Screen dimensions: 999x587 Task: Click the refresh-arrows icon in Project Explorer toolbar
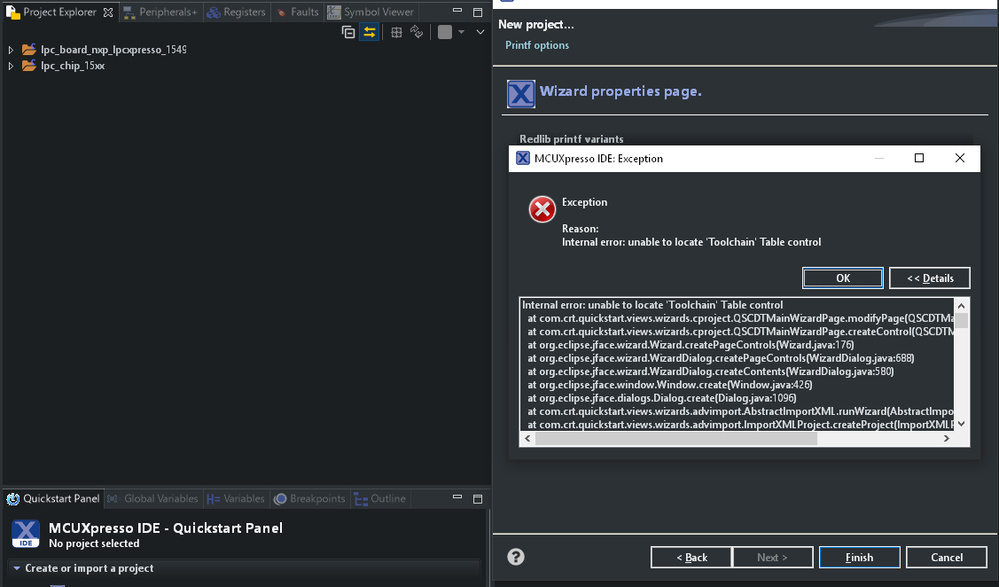[417, 32]
